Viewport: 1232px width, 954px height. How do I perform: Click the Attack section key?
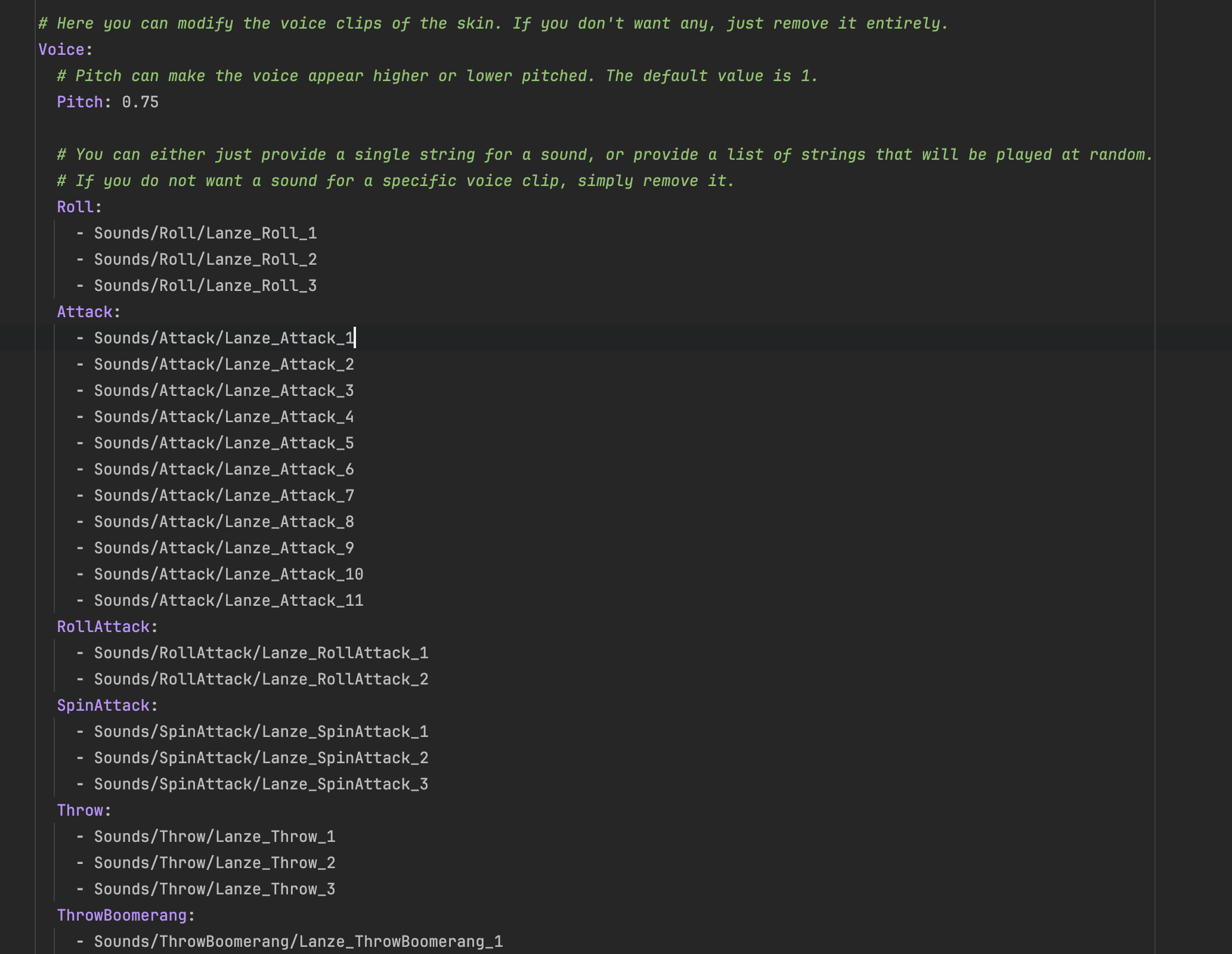tap(85, 312)
